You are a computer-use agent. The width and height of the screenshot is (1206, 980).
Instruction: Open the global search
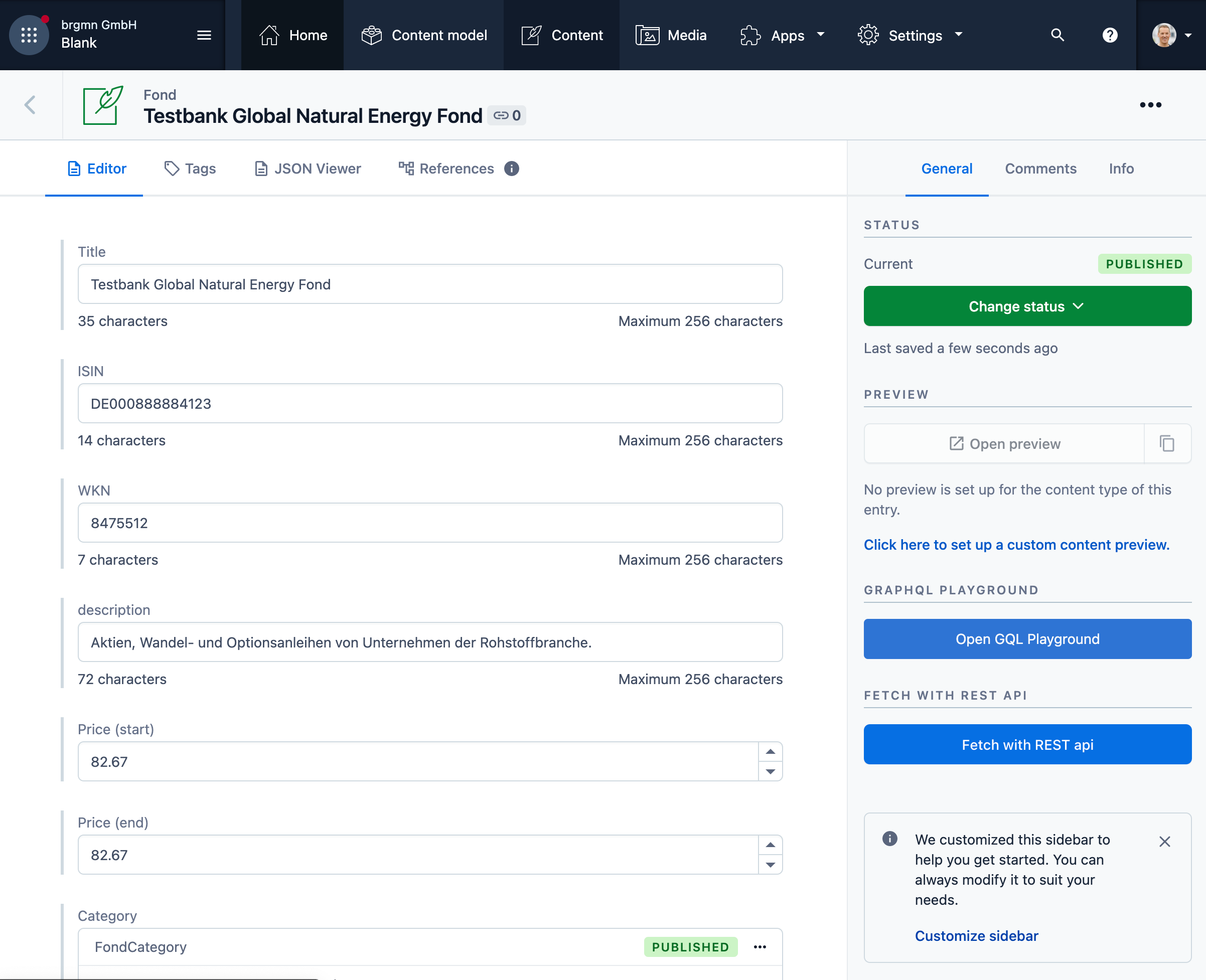pos(1058,35)
